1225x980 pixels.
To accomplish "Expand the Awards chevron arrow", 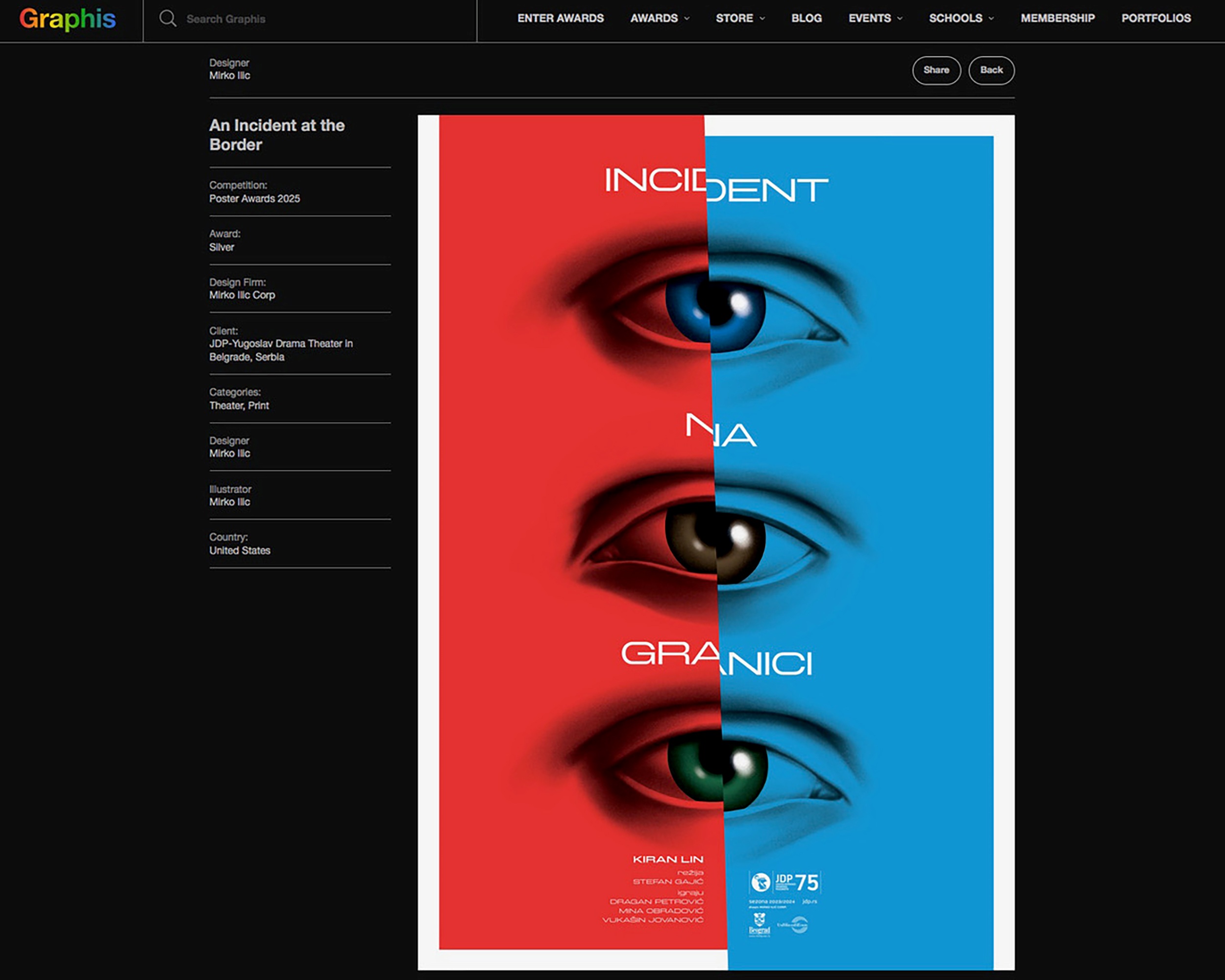I will click(x=687, y=18).
